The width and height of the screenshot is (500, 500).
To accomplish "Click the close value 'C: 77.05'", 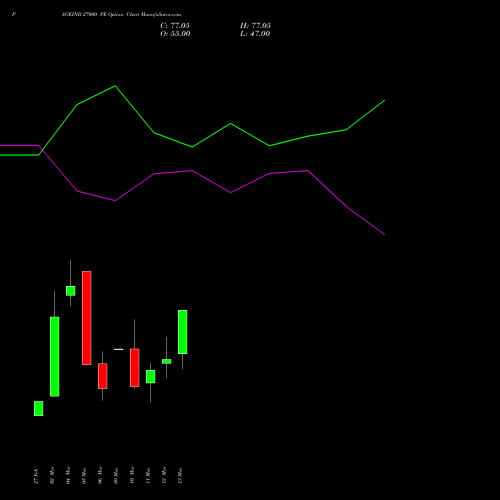I will 175,26.
